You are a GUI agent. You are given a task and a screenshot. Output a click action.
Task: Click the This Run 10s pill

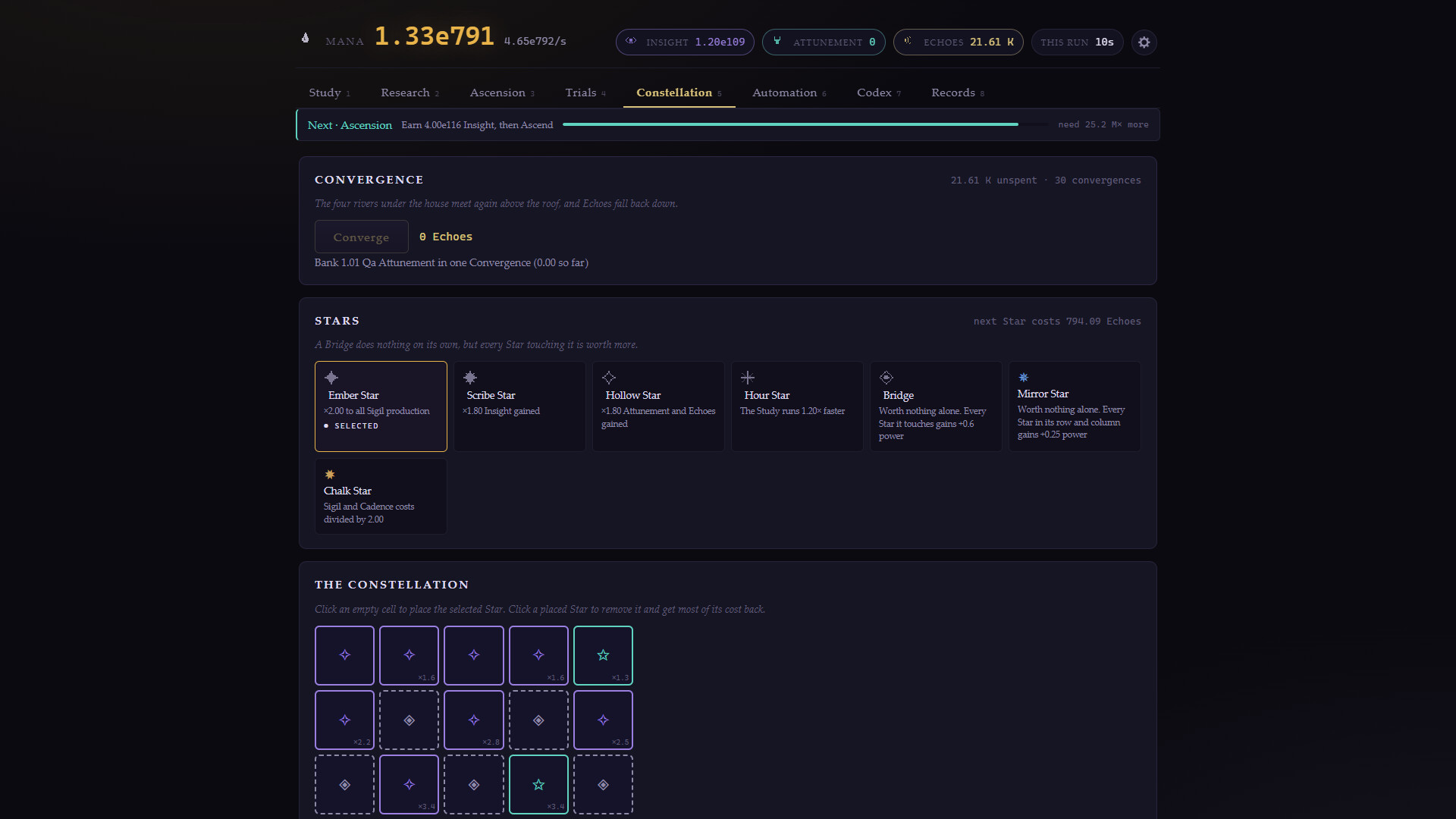click(1077, 42)
